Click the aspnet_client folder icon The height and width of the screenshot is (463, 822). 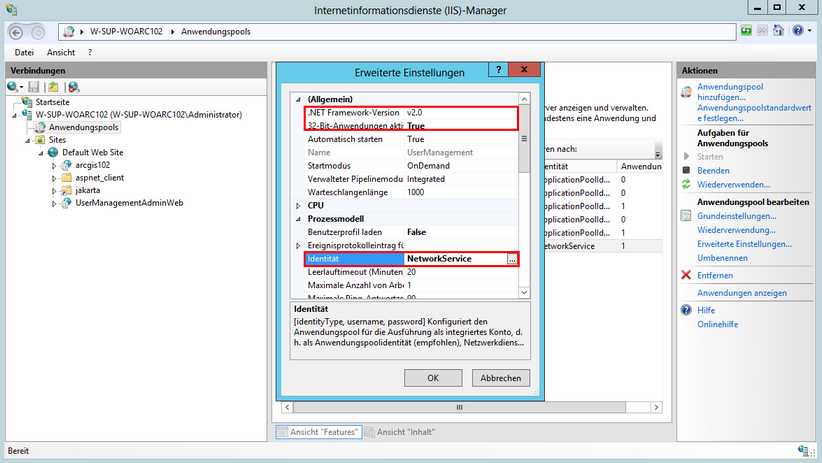point(66,177)
